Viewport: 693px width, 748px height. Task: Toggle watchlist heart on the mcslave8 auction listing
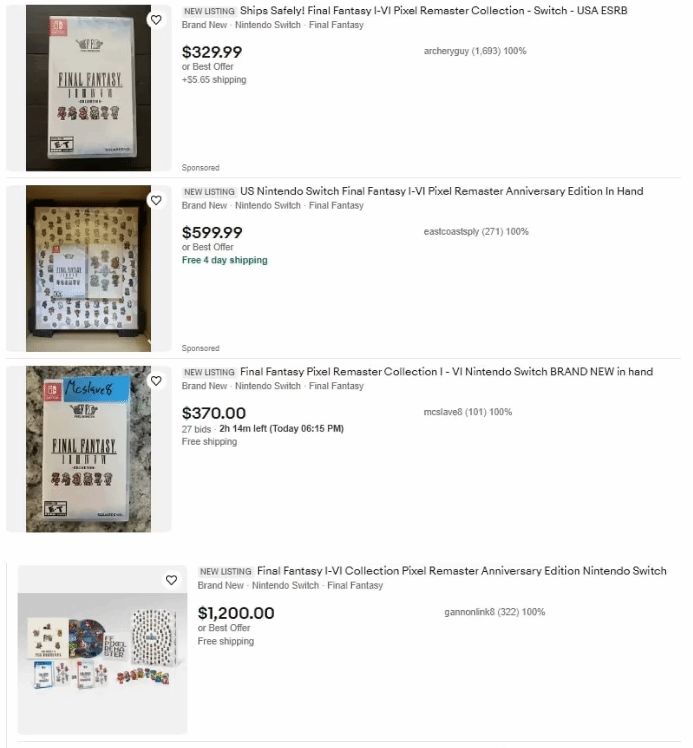[156, 381]
